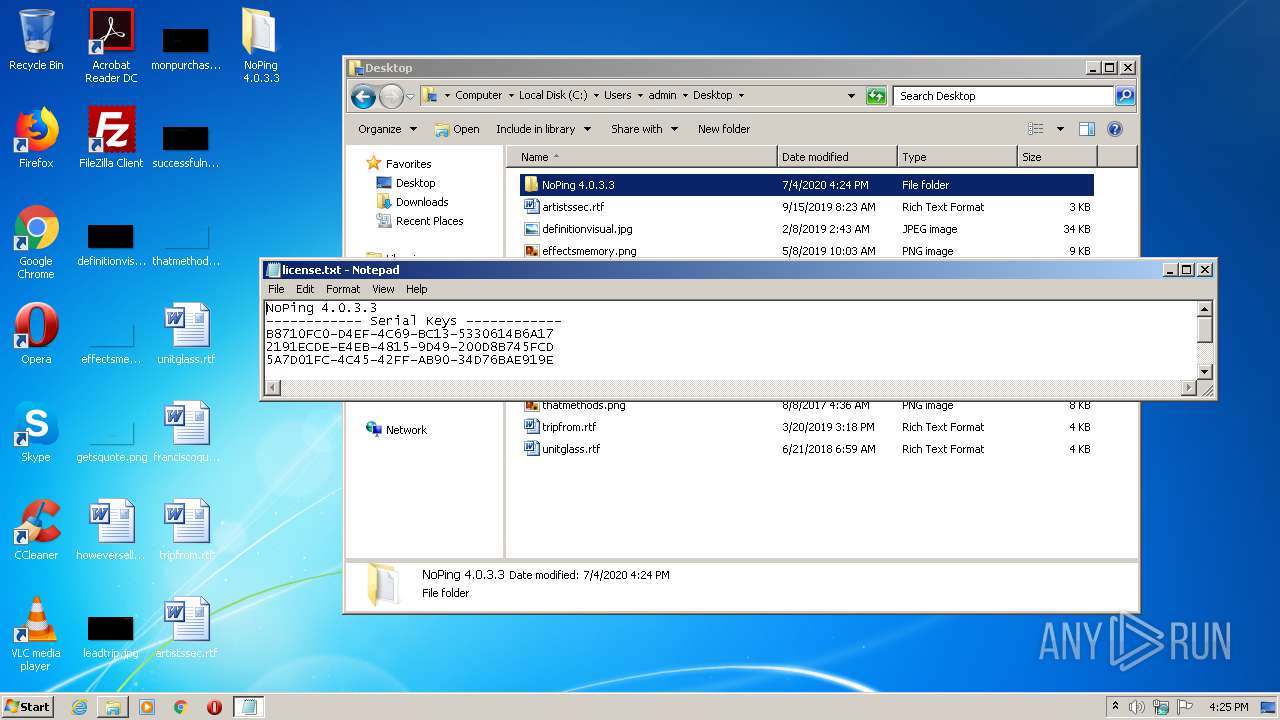Launch Acrobat Reader DC shortcut

[111, 46]
